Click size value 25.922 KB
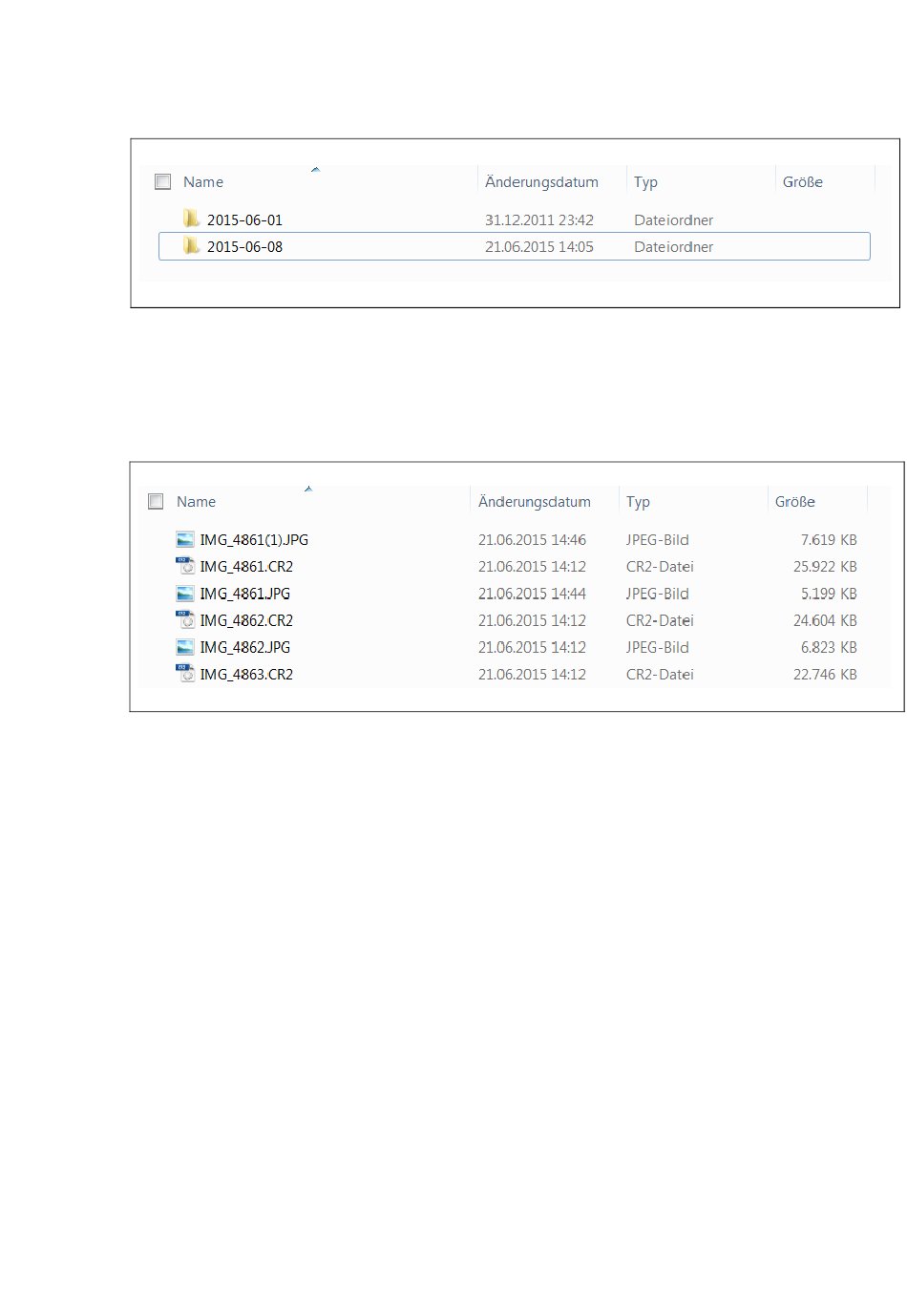 coord(825,567)
